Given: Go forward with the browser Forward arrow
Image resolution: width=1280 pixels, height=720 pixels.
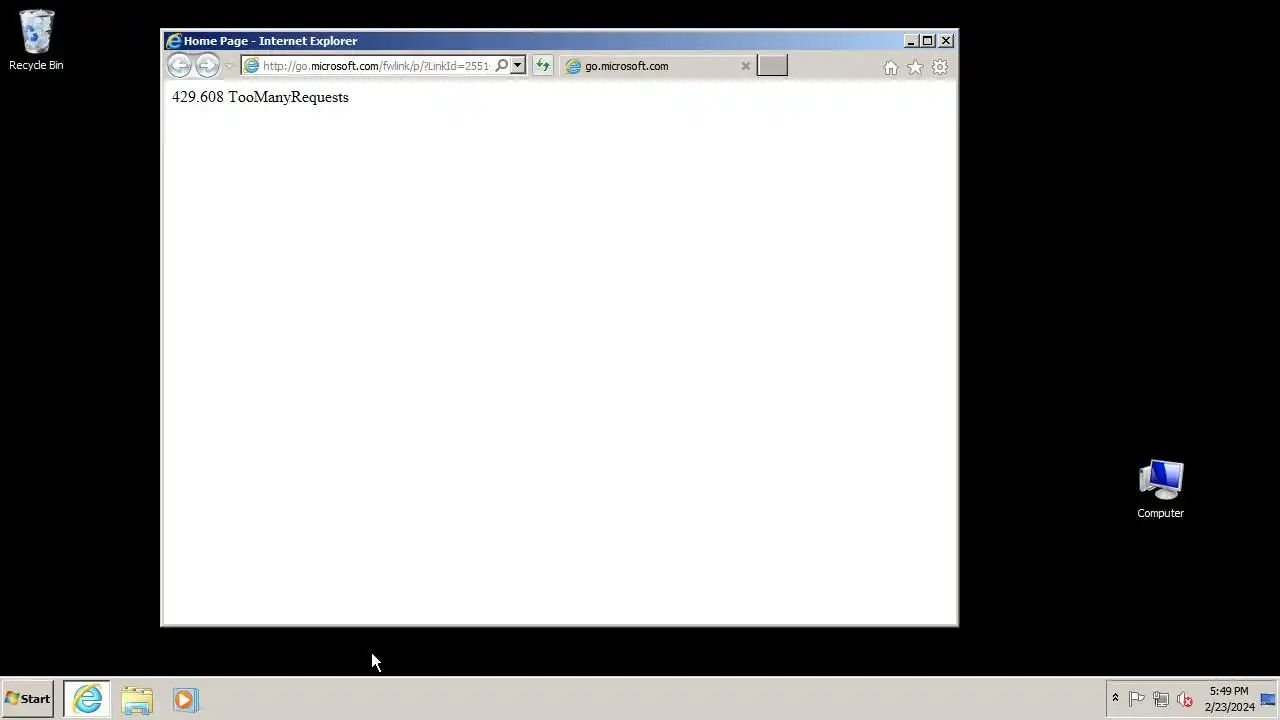Looking at the screenshot, I should (x=207, y=66).
